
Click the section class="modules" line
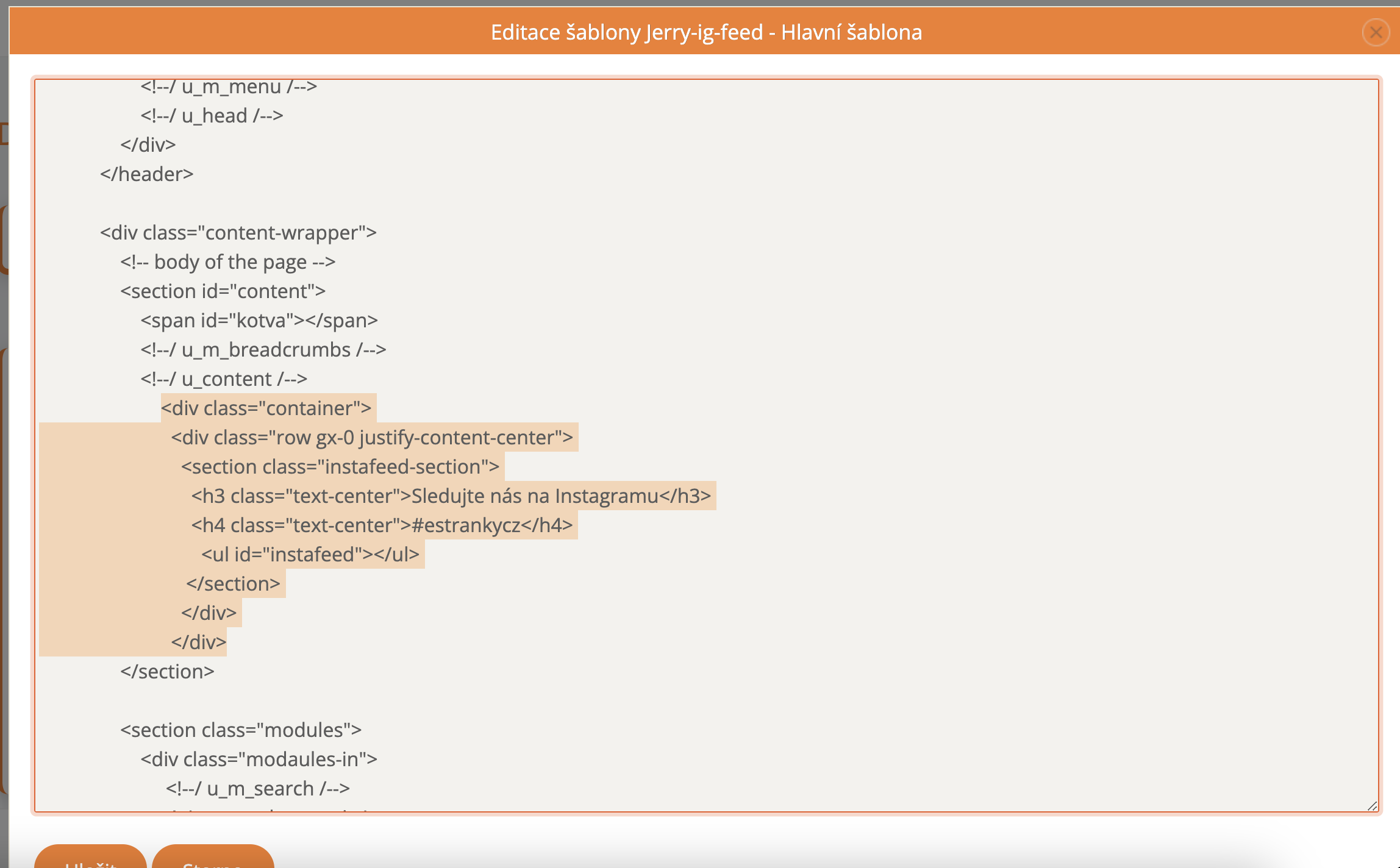240,730
